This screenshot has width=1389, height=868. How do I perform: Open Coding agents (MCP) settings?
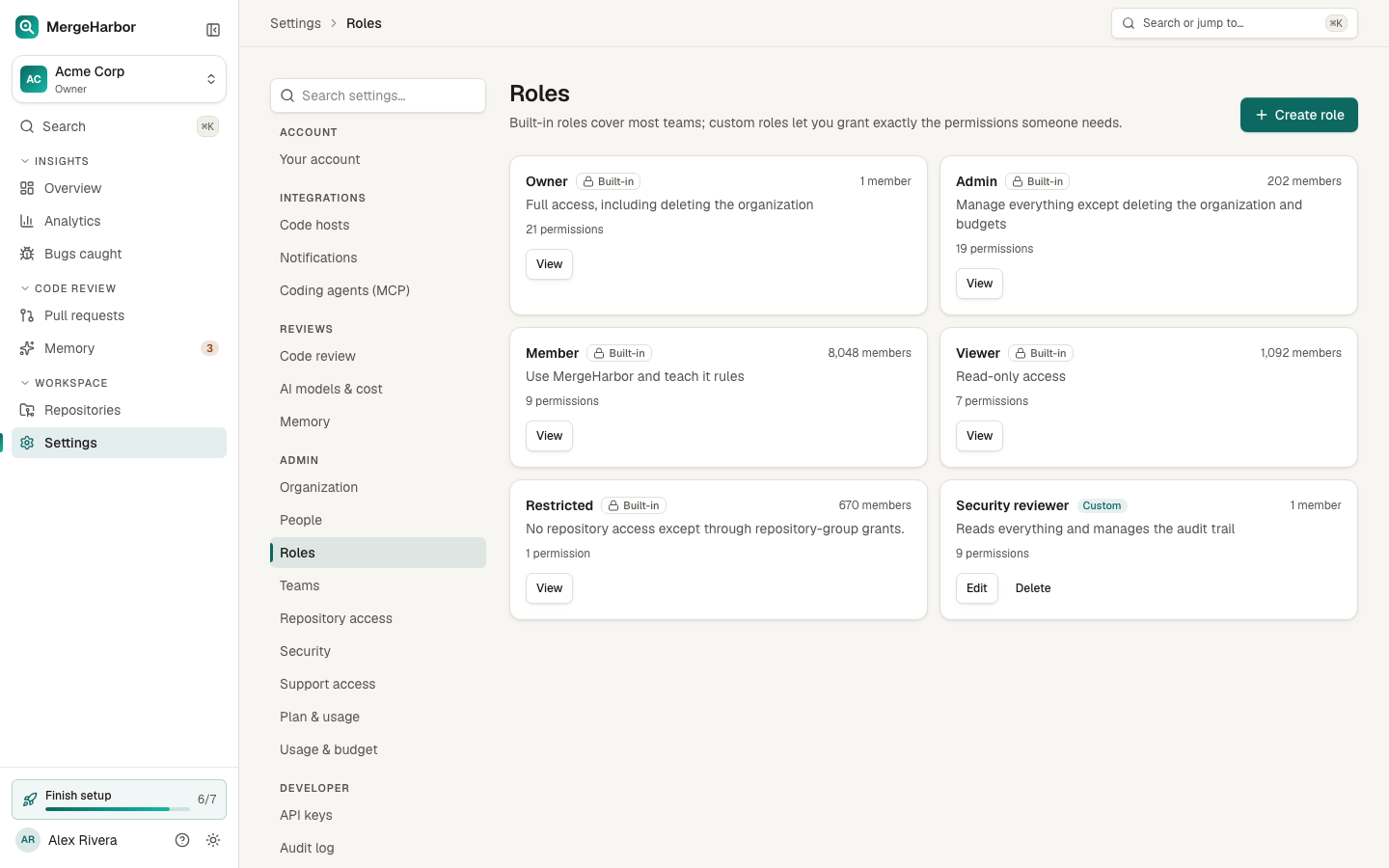pos(378,290)
